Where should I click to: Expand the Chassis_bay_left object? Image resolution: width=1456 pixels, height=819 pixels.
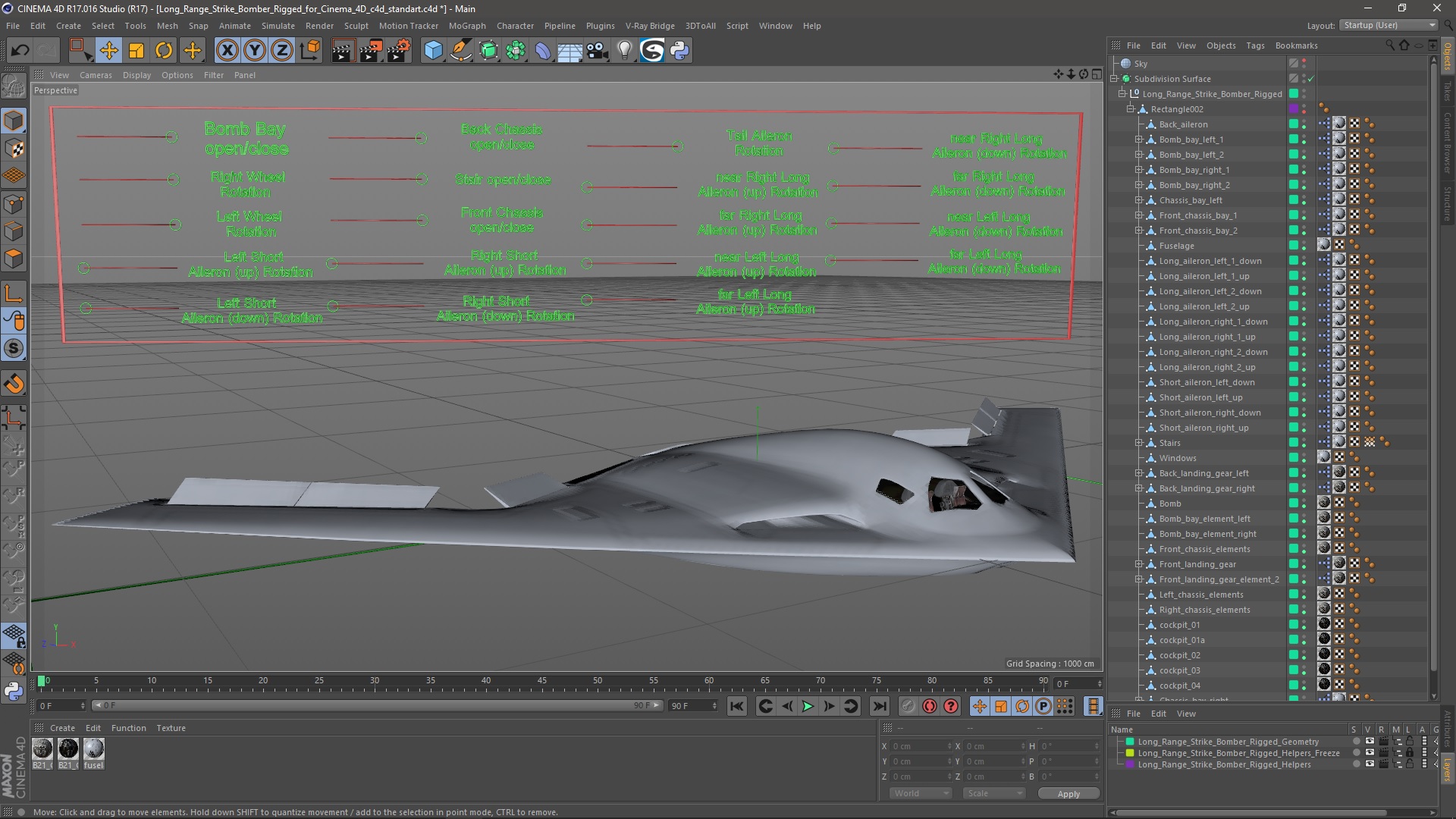point(1139,200)
